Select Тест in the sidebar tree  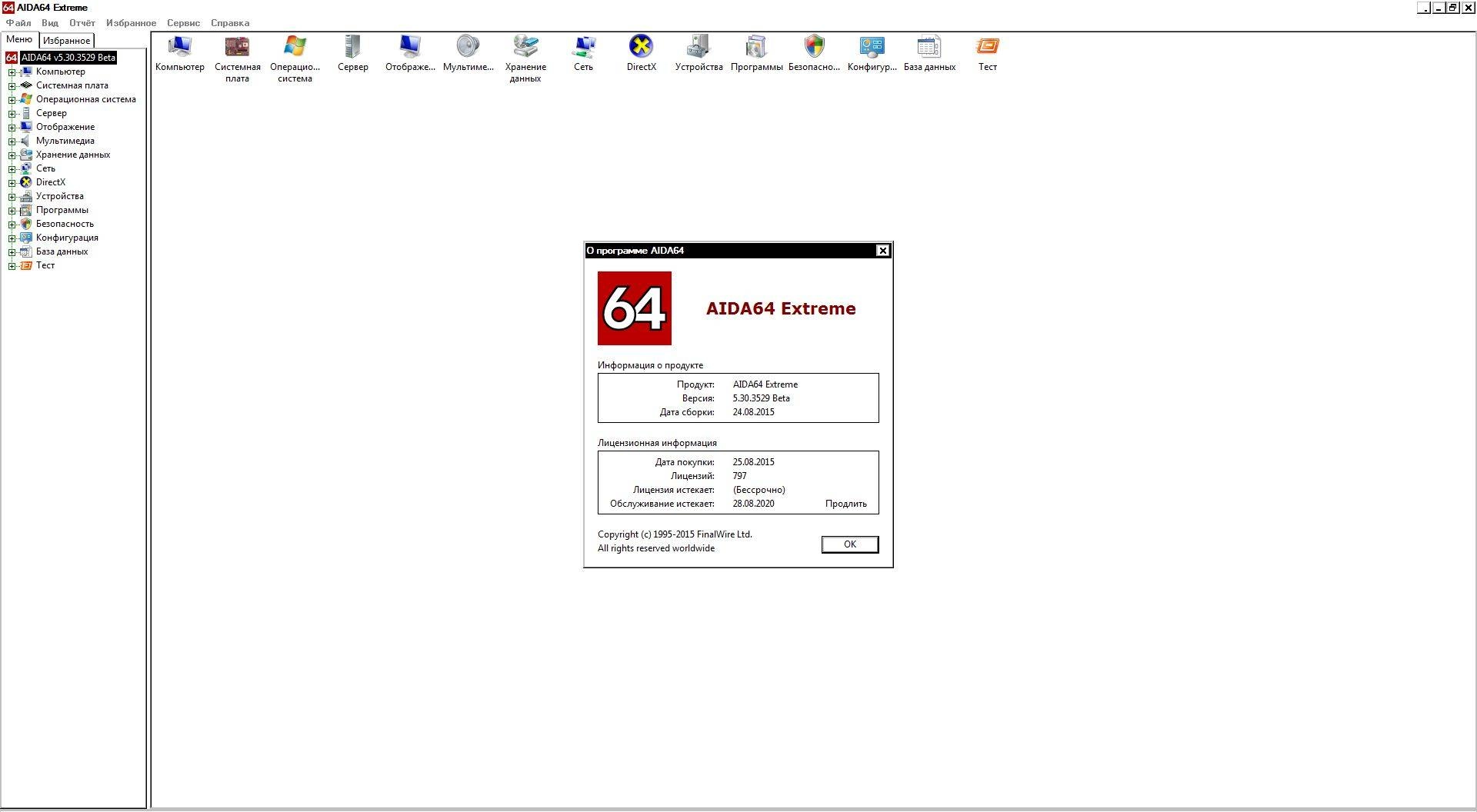click(x=45, y=265)
